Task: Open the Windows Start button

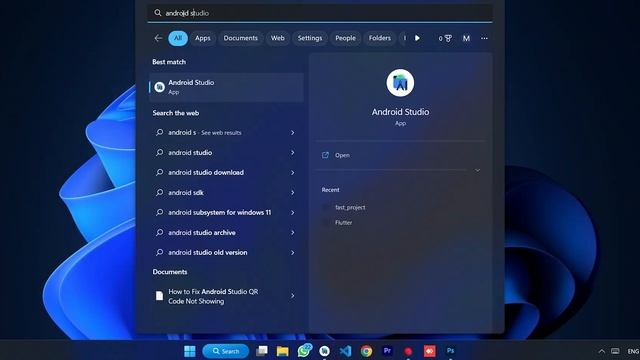Action: coord(190,351)
